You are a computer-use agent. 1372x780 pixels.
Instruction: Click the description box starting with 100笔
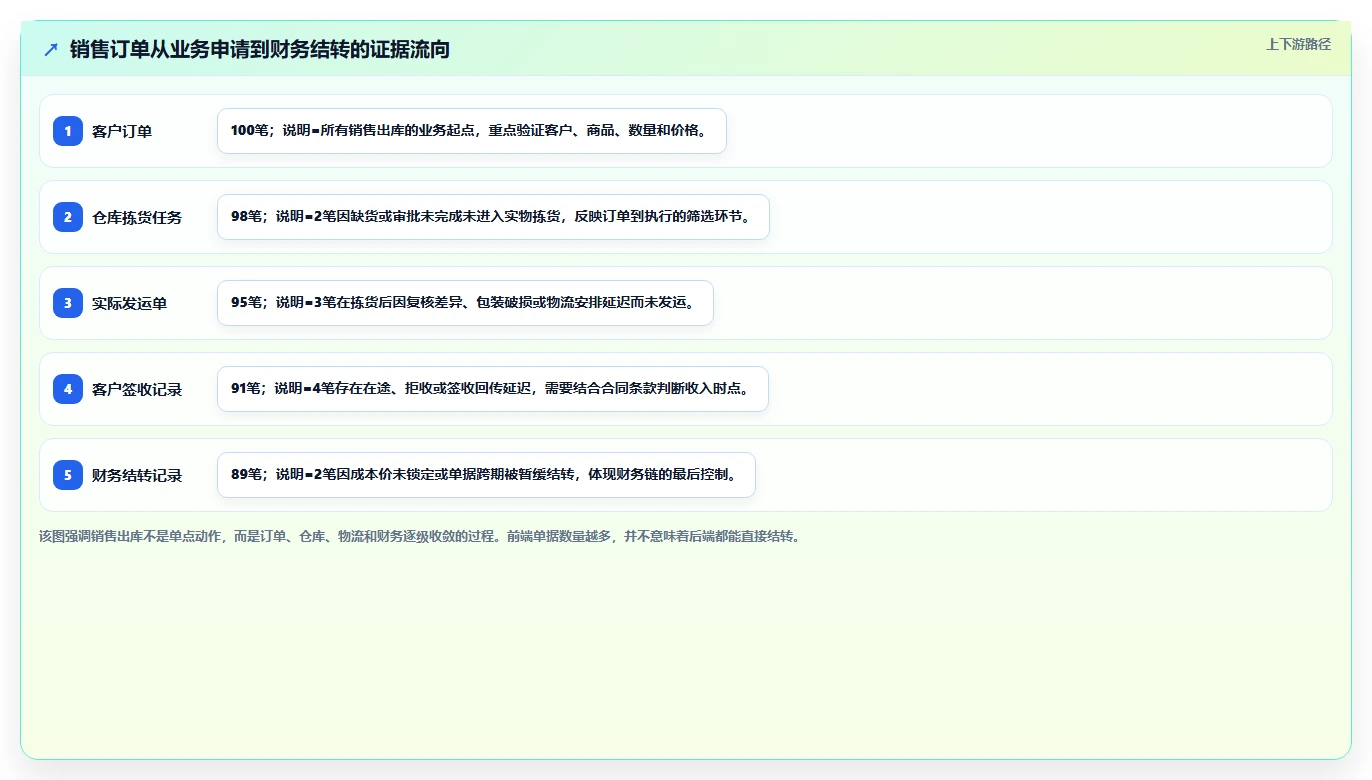[472, 131]
